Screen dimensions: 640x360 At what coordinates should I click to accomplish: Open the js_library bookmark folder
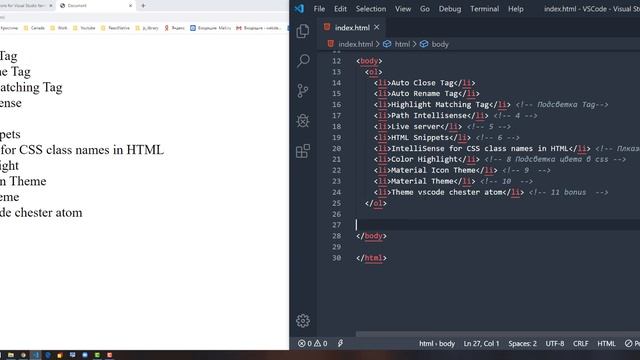[x=147, y=28]
